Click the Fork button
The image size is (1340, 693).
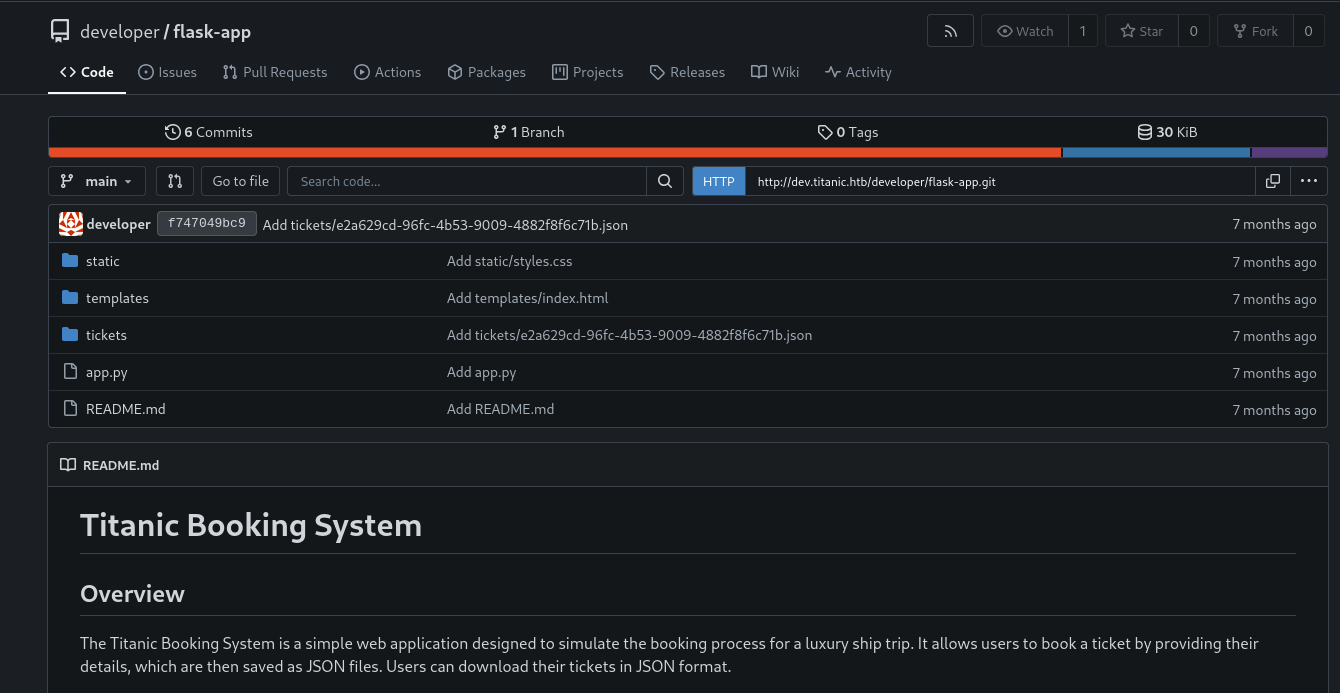coord(1256,31)
